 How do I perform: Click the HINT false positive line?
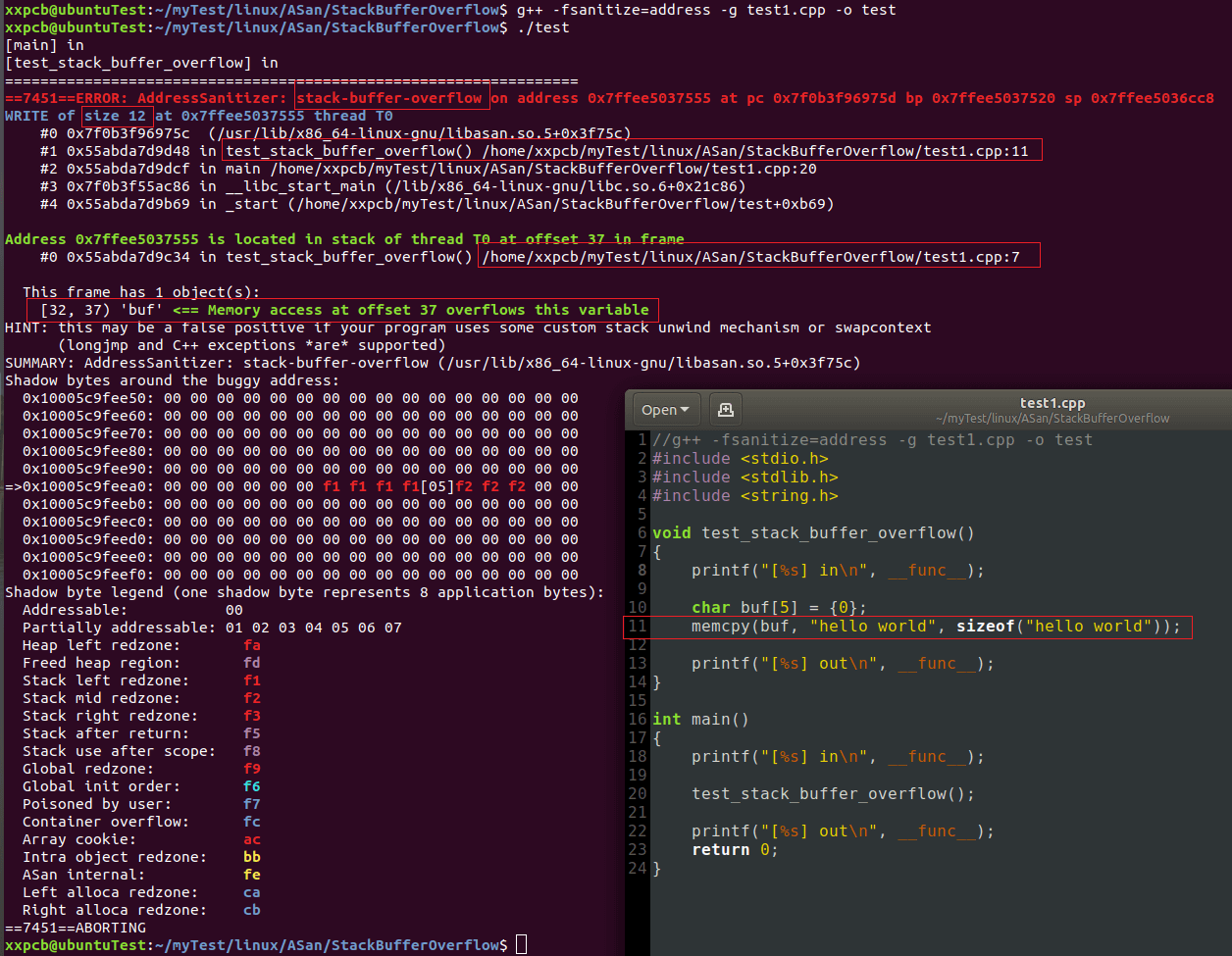tap(468, 327)
